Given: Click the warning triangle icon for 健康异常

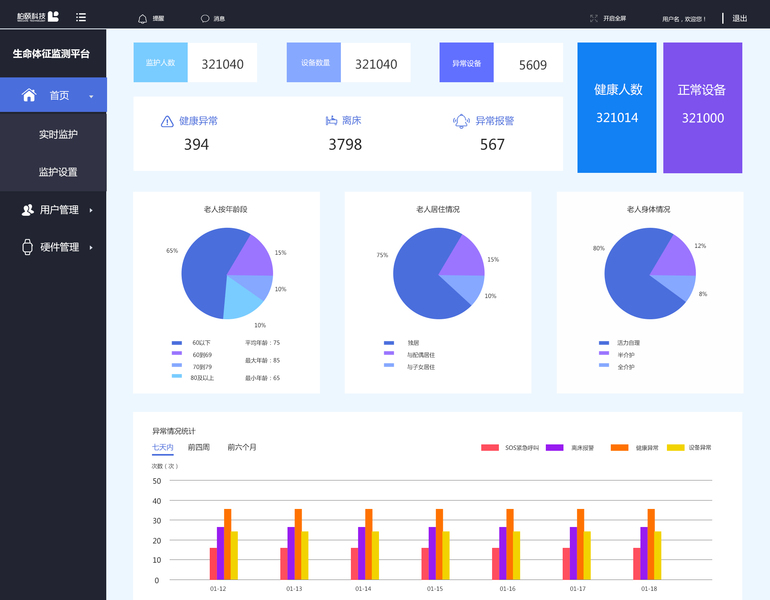Looking at the screenshot, I should [167, 121].
